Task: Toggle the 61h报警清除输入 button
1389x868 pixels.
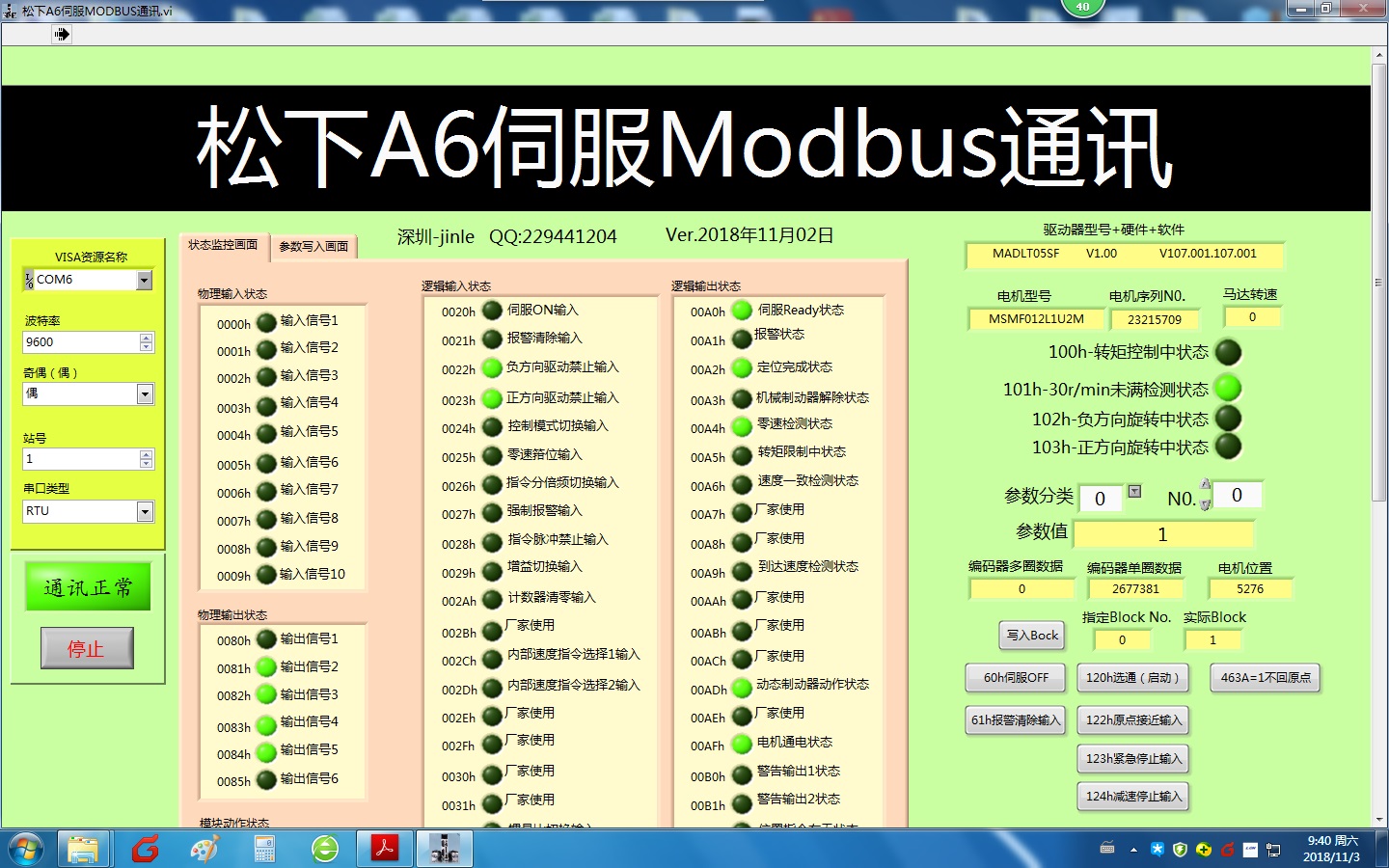Action: [1015, 720]
